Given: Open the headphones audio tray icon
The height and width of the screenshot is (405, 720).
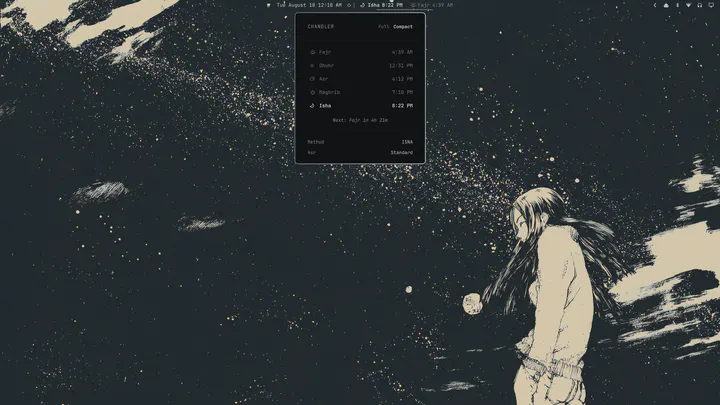Looking at the screenshot, I should point(700,5).
